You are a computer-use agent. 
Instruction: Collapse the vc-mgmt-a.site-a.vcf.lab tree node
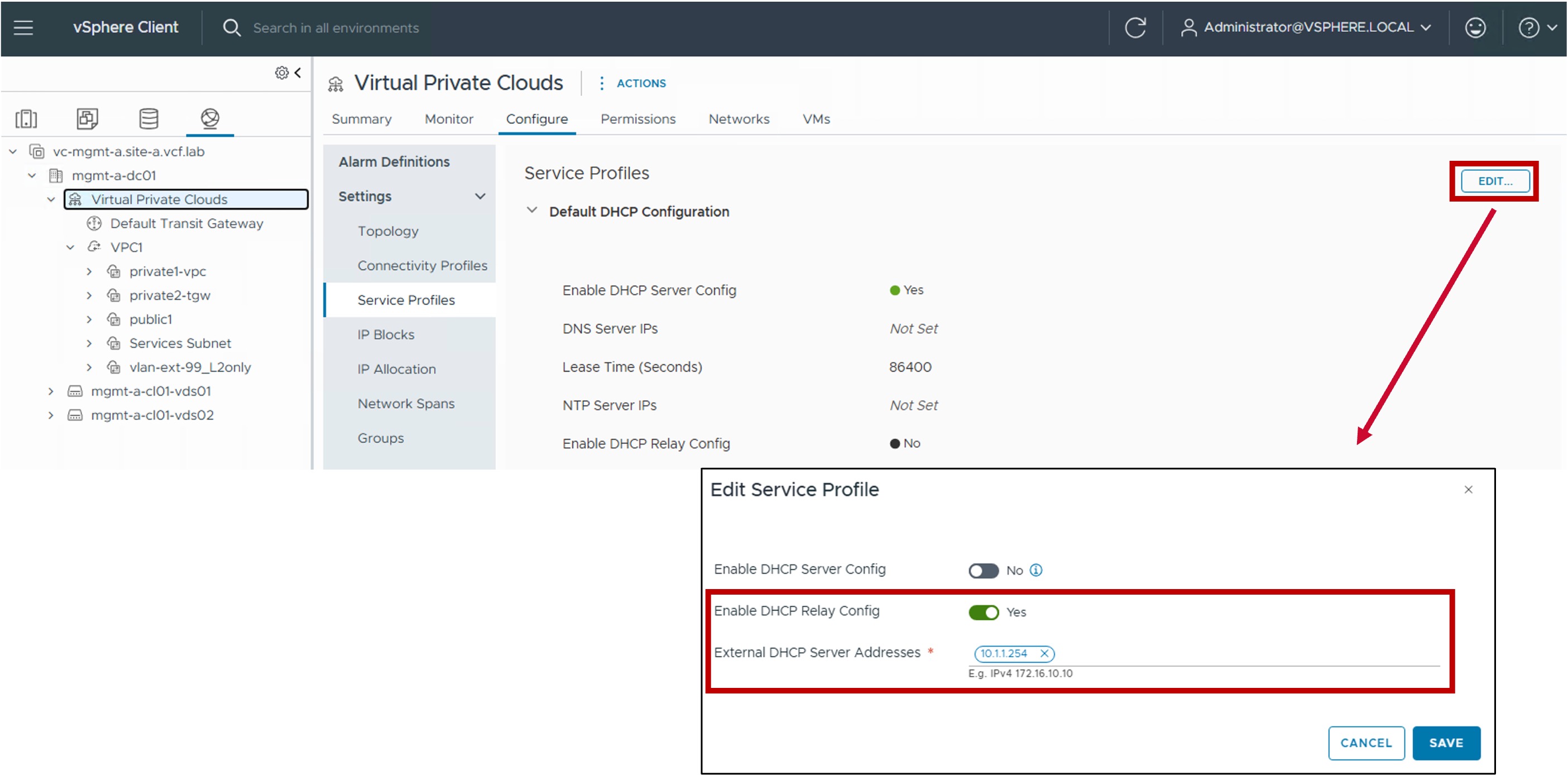[x=13, y=151]
